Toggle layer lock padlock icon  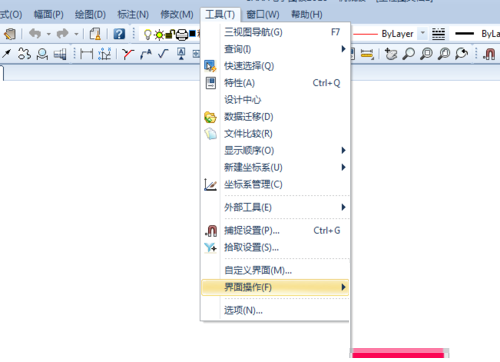point(170,34)
